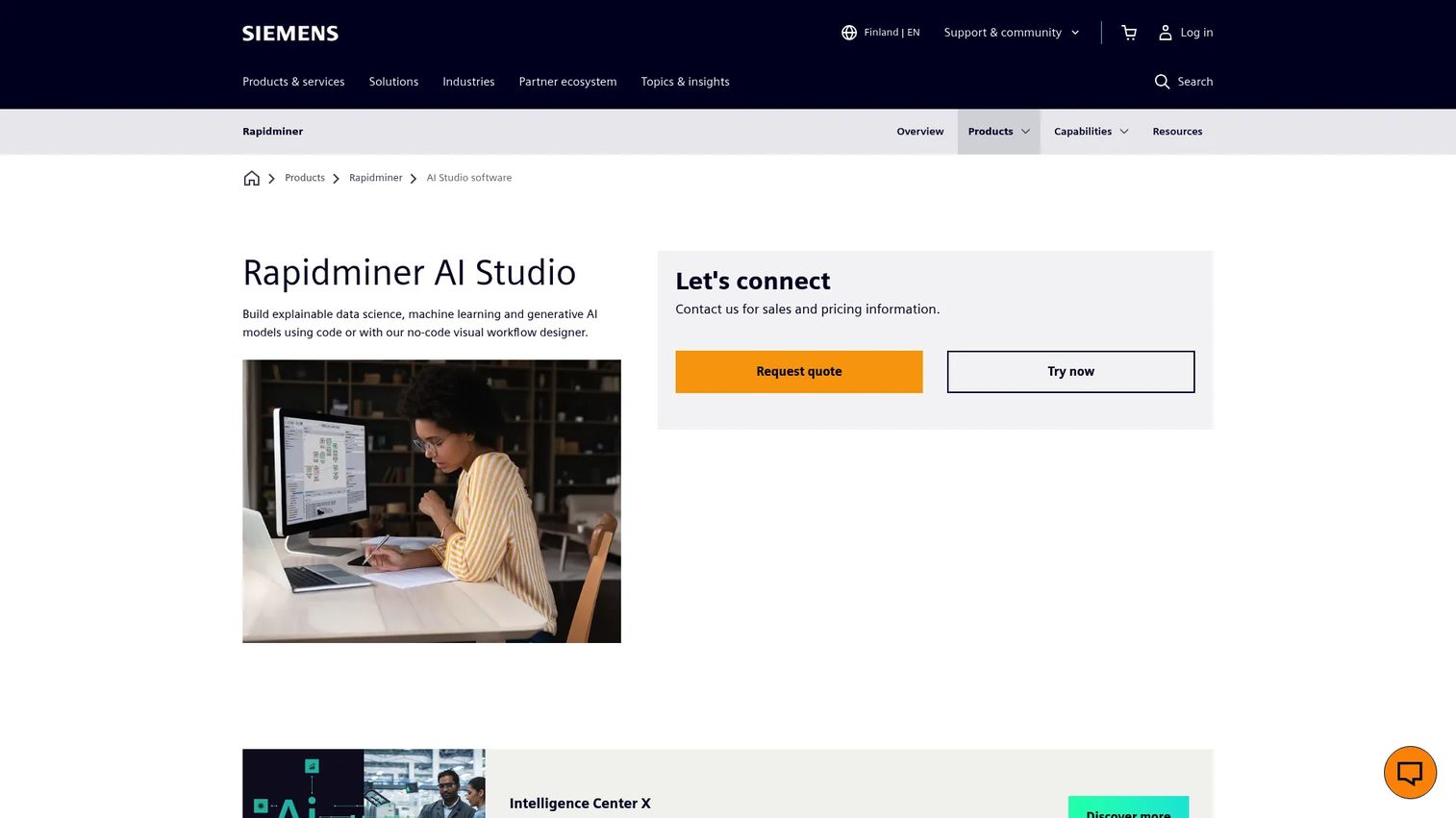Screen dimensions: 1456x818
Task: Click the Siemens logo
Action: pyautogui.click(x=290, y=33)
